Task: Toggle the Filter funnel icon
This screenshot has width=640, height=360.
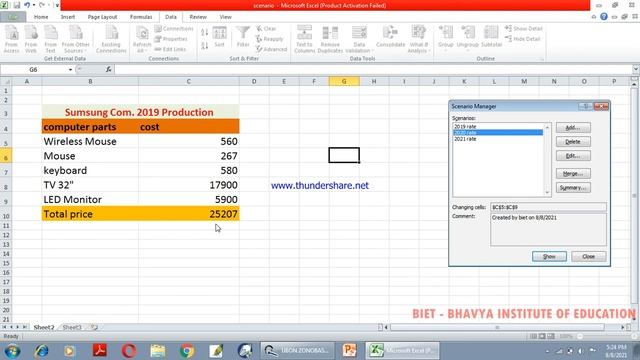Action: (243, 37)
